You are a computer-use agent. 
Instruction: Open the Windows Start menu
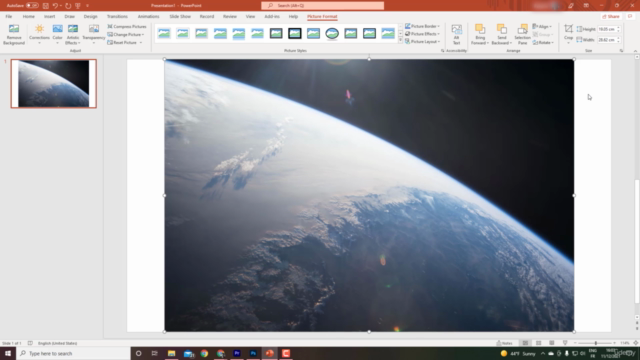pos(8,353)
